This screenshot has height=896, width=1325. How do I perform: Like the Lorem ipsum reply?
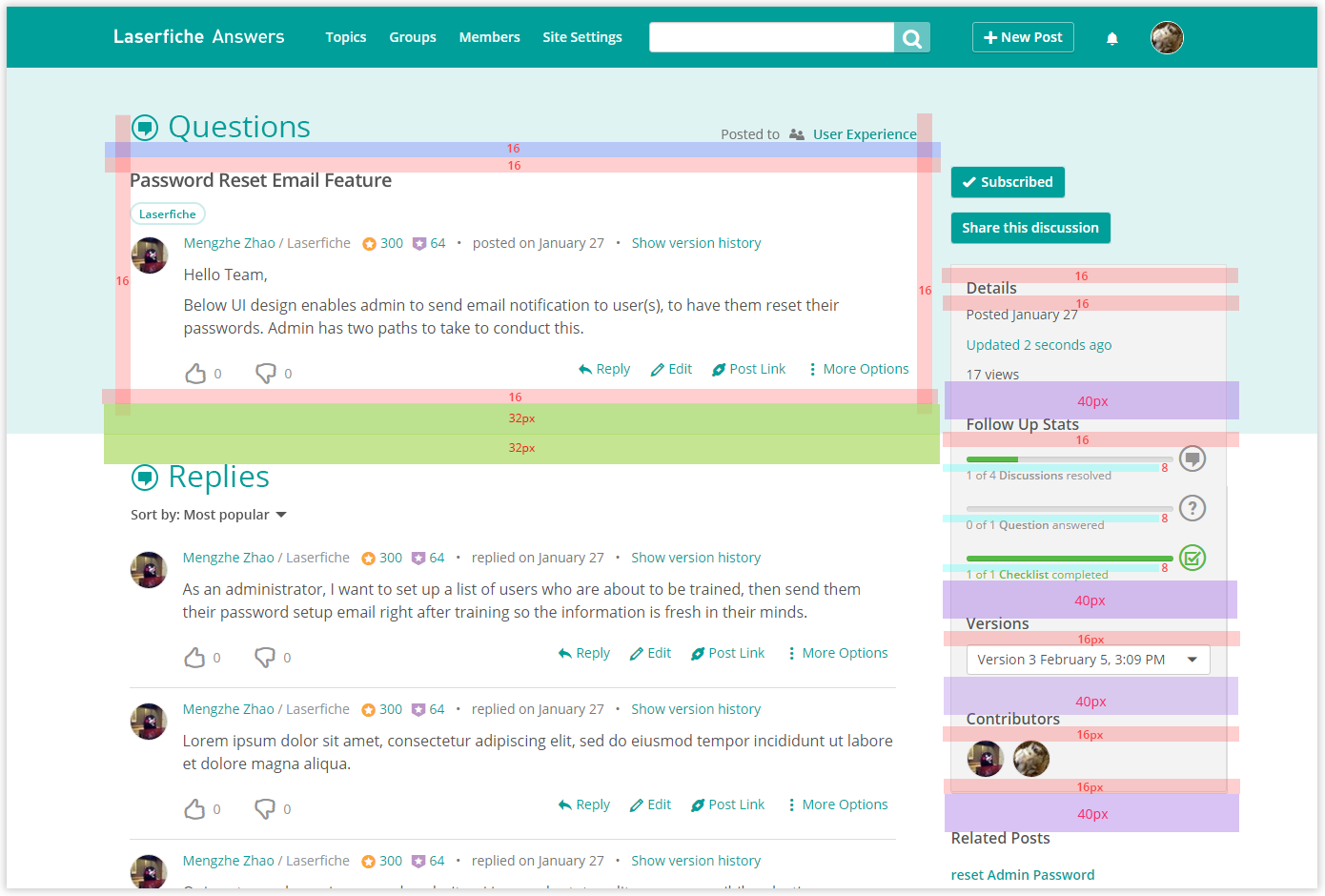click(194, 809)
